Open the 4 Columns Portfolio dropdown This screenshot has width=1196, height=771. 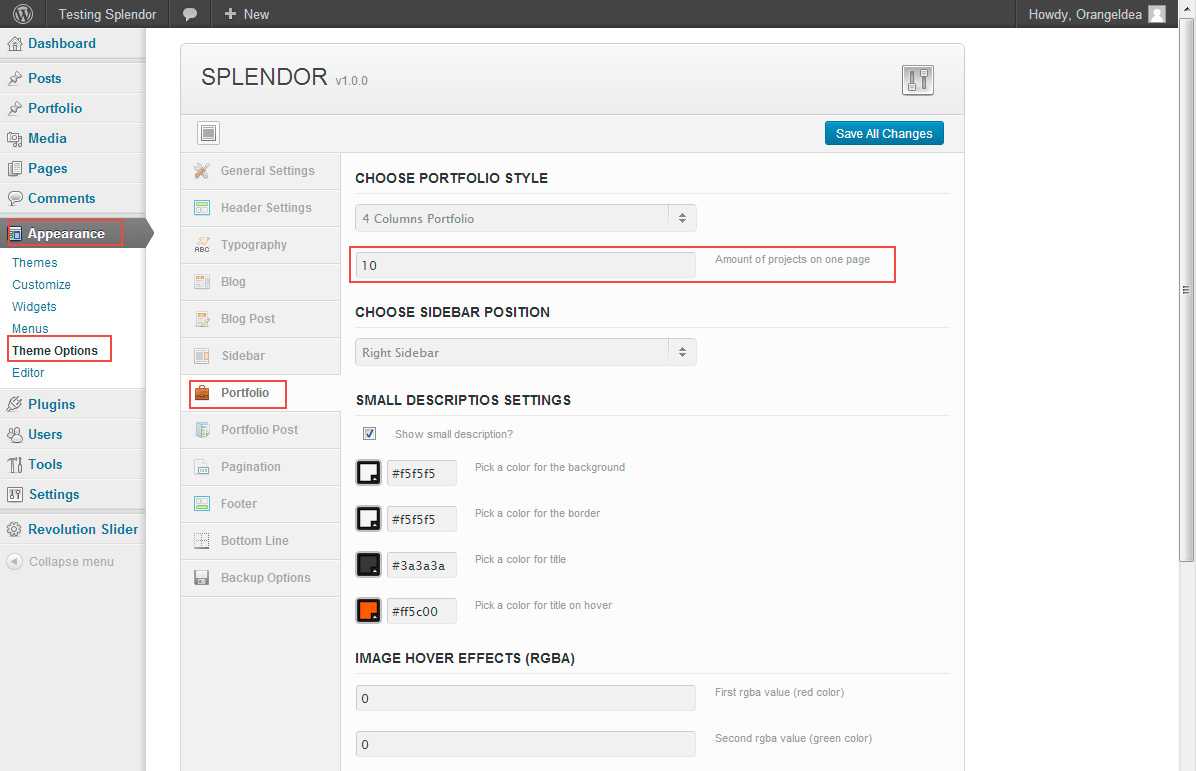526,218
